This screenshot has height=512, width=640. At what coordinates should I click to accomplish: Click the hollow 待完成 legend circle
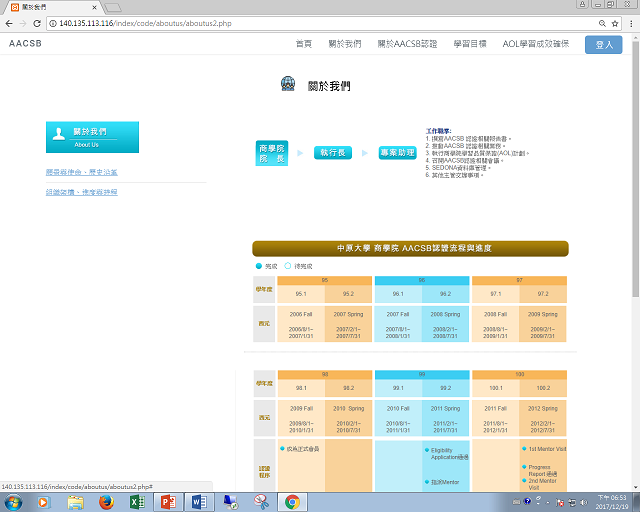click(x=288, y=266)
